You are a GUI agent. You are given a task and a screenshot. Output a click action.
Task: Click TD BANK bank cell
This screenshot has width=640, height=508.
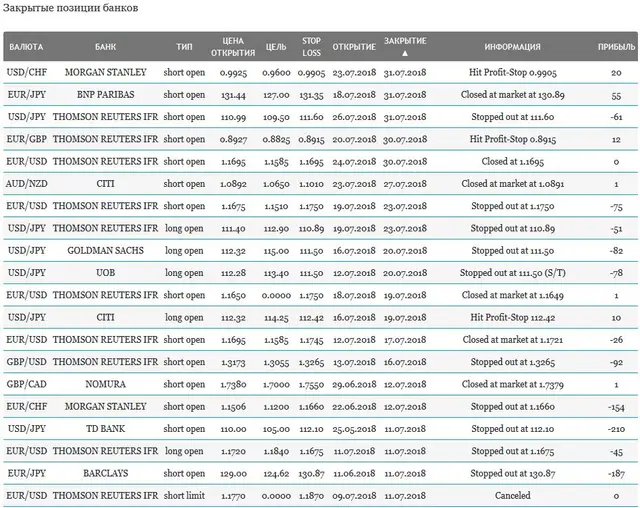(x=105, y=428)
